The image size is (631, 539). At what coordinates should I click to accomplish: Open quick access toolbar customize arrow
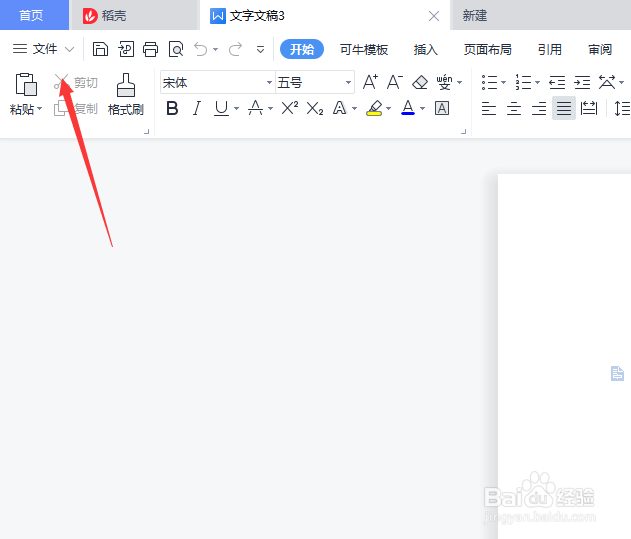click(x=260, y=50)
